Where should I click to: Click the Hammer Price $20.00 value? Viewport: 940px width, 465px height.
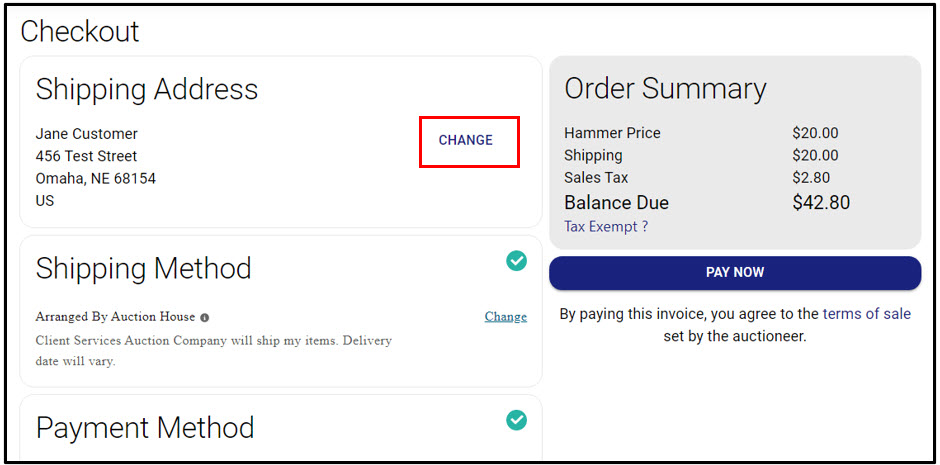[815, 133]
